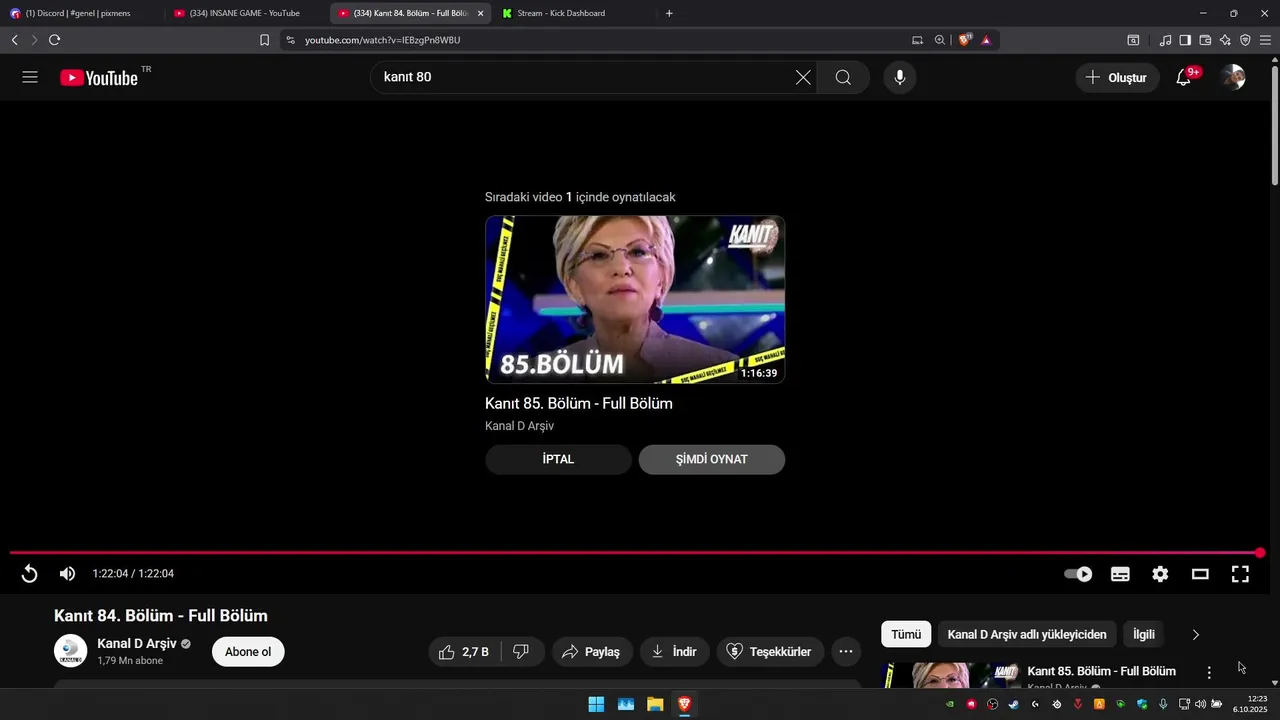
Task: Enter full screen mode
Action: pos(1240,574)
